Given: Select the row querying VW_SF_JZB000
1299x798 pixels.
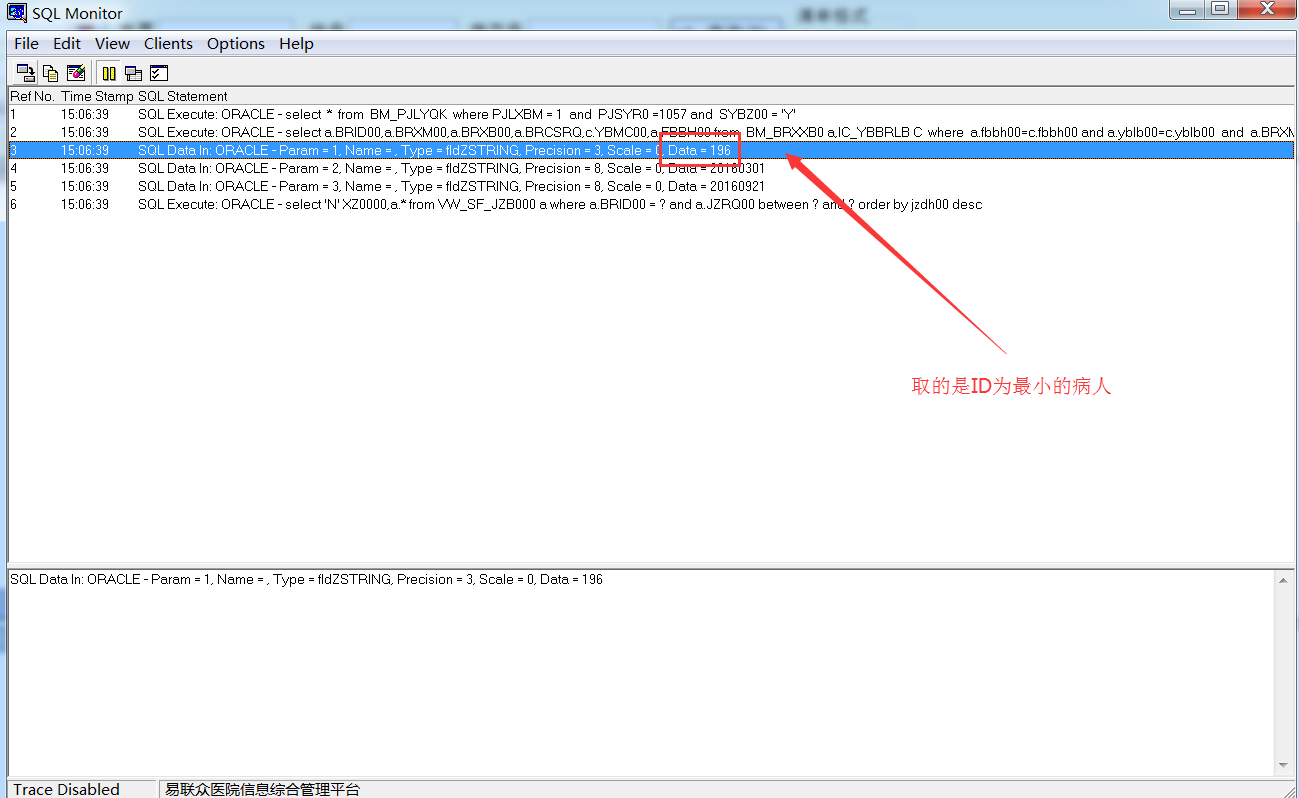Looking at the screenshot, I should pyautogui.click(x=651, y=204).
